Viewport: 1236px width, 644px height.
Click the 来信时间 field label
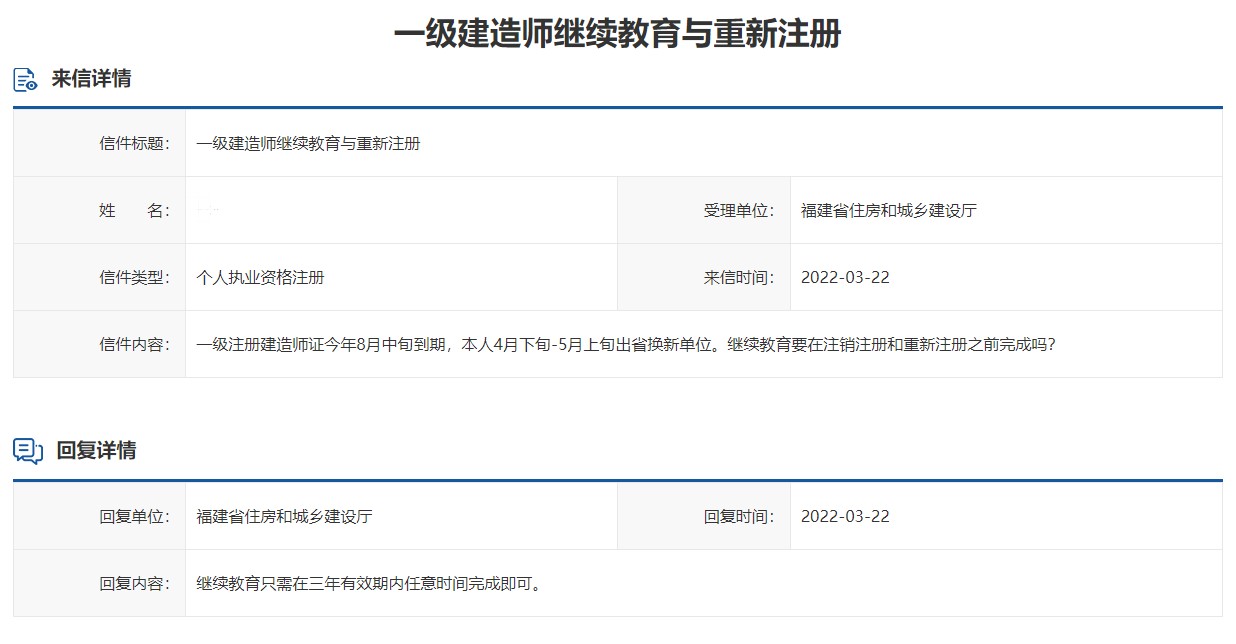pos(739,277)
